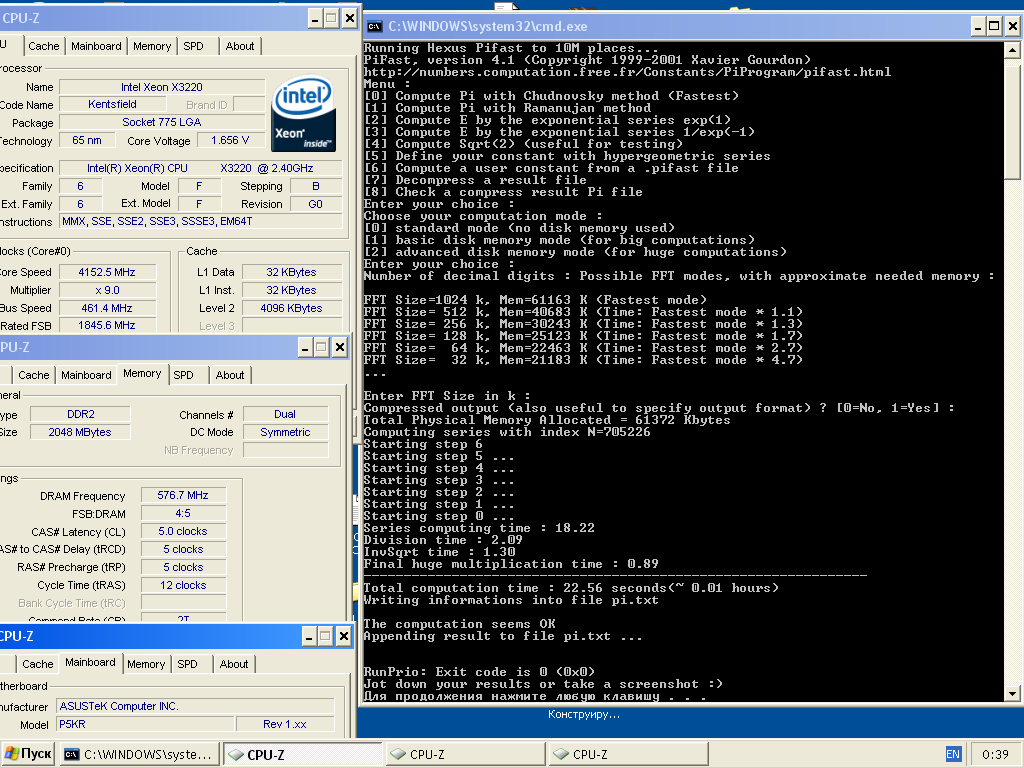Open Cache tab in bottom CPU-Z window
The width and height of the screenshot is (1024, 768).
pos(37,664)
